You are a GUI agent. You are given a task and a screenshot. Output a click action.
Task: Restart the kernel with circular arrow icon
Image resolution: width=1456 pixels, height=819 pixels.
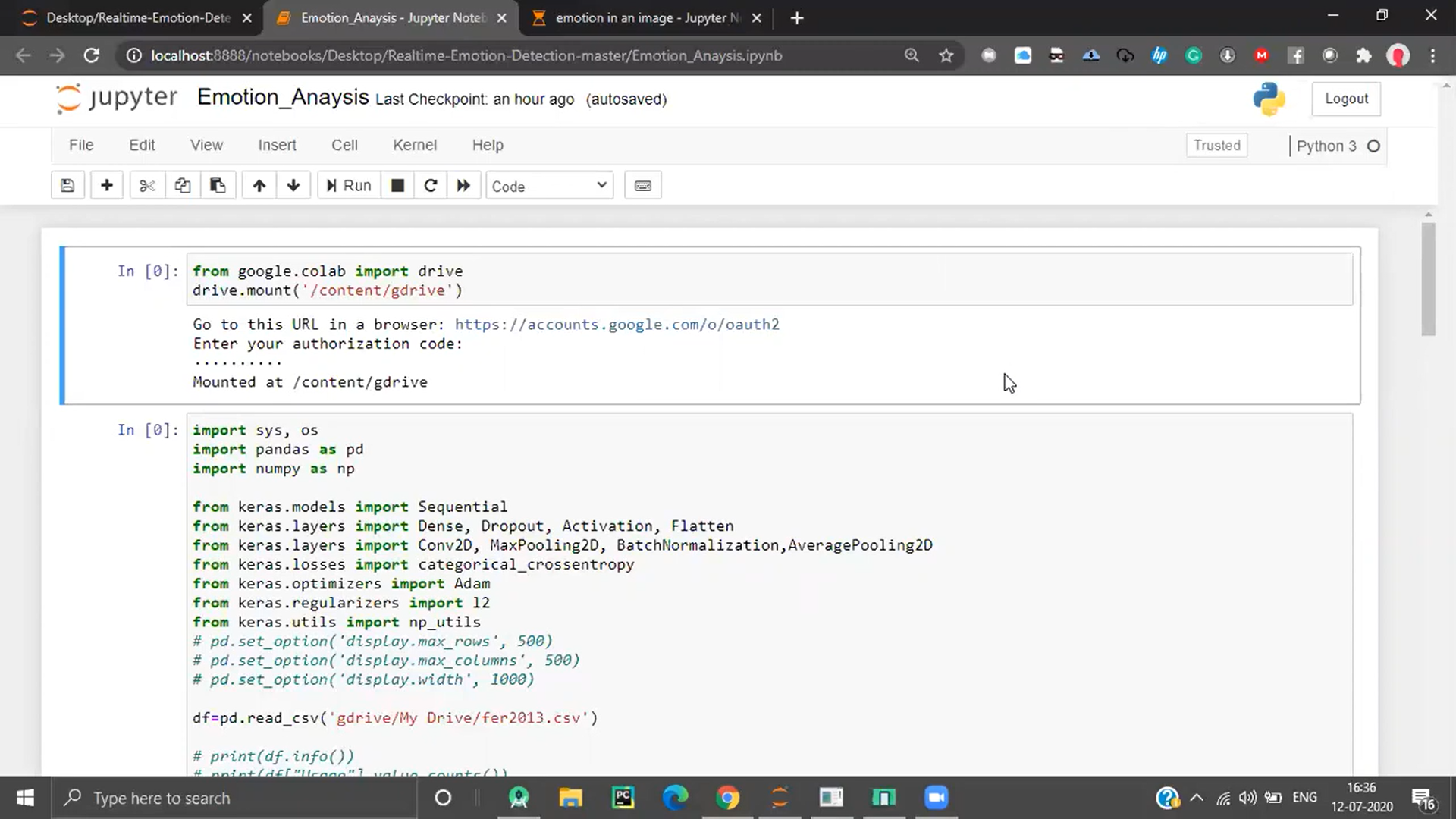tap(430, 186)
